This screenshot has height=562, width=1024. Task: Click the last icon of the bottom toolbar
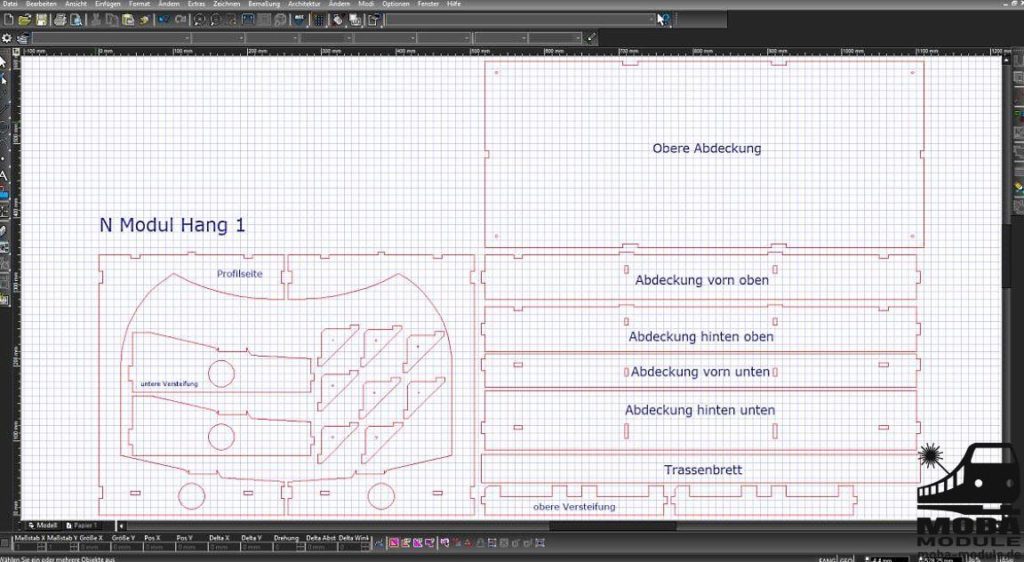[539, 542]
